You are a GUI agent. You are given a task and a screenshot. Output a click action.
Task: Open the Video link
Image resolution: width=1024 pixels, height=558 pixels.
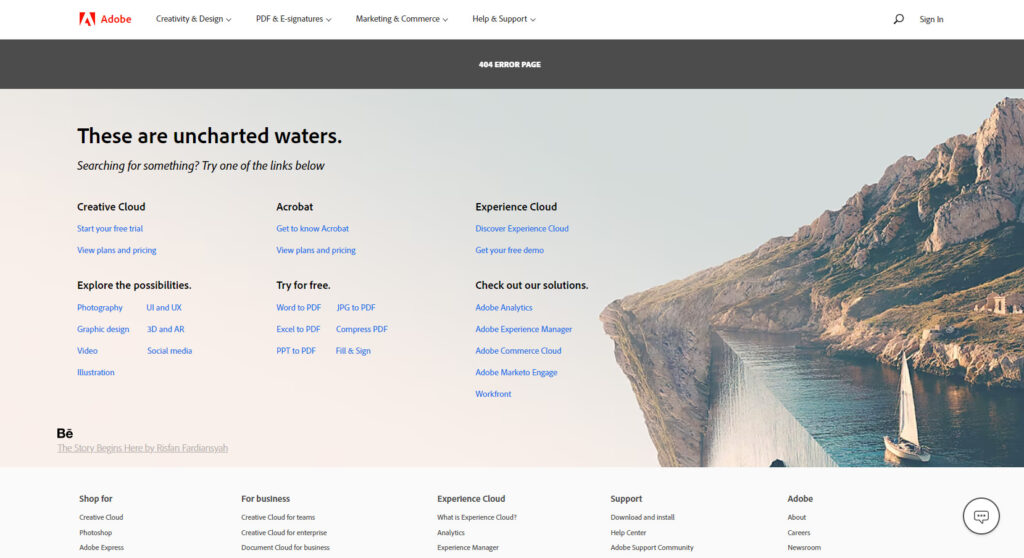[x=87, y=351]
